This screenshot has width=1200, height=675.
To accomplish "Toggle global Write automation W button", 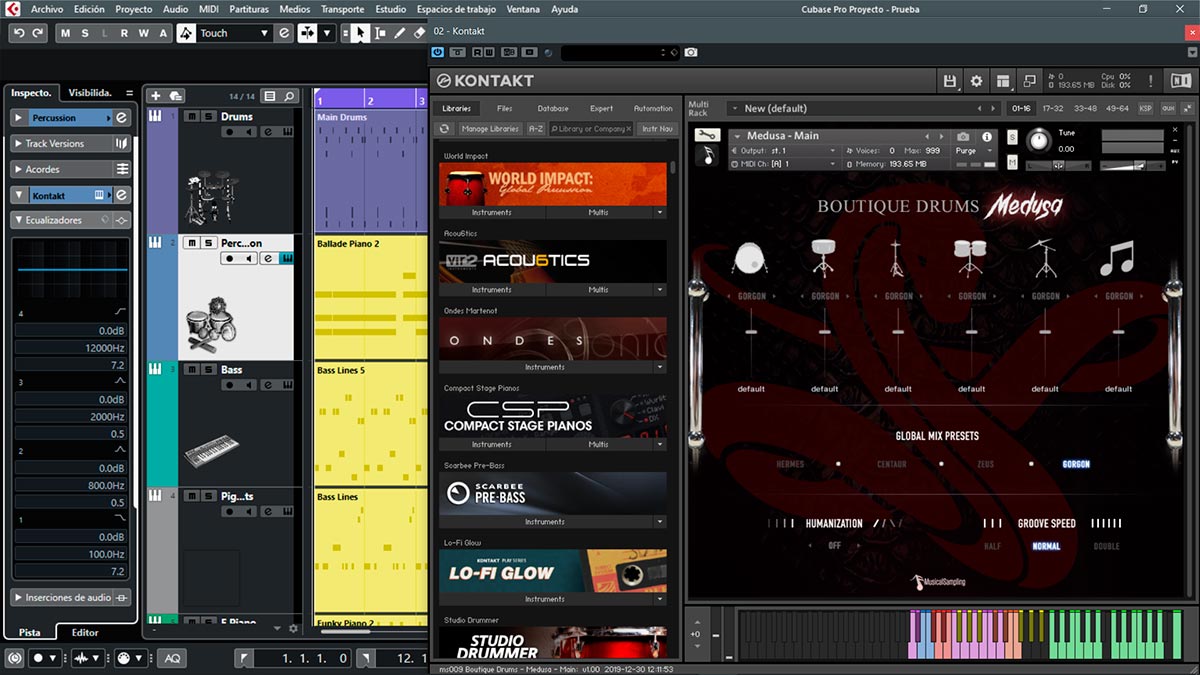I will (x=143, y=33).
